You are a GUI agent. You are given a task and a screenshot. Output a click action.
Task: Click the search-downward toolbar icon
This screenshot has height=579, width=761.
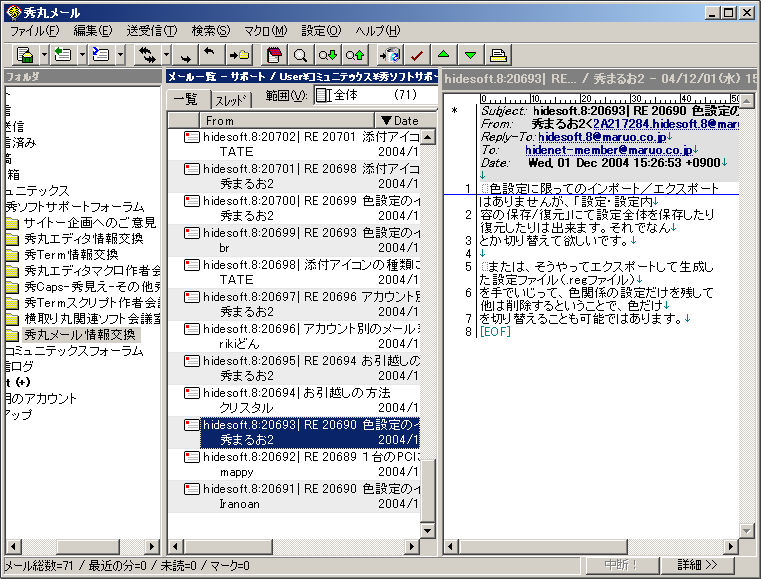coord(327,54)
